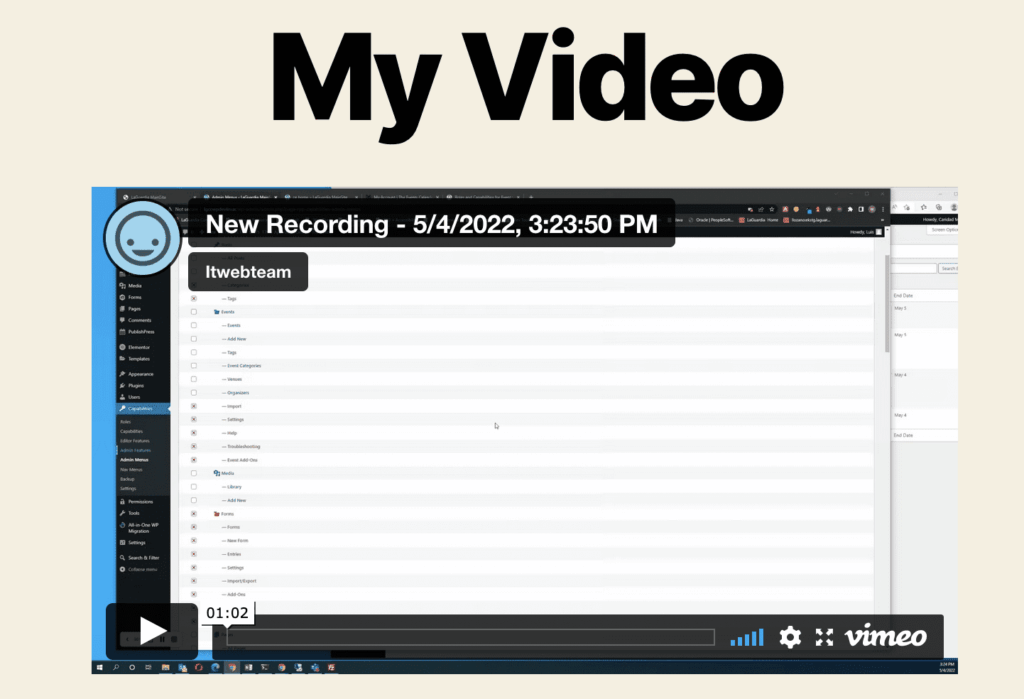Click the Pages icon in video sidebar
The height and width of the screenshot is (699, 1024).
pos(122,308)
